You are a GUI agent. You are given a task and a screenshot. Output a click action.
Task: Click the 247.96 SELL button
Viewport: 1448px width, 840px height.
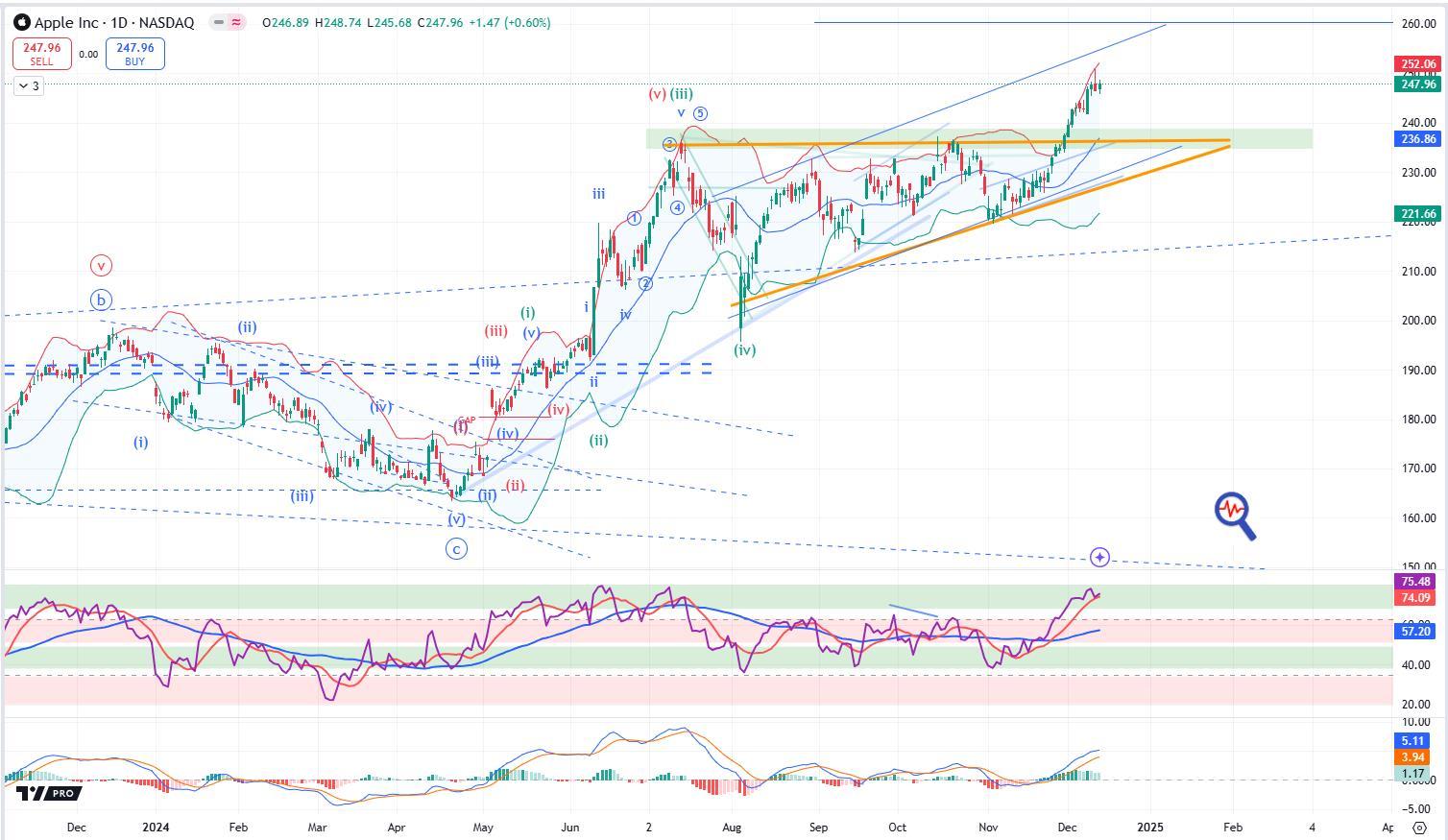(x=42, y=54)
